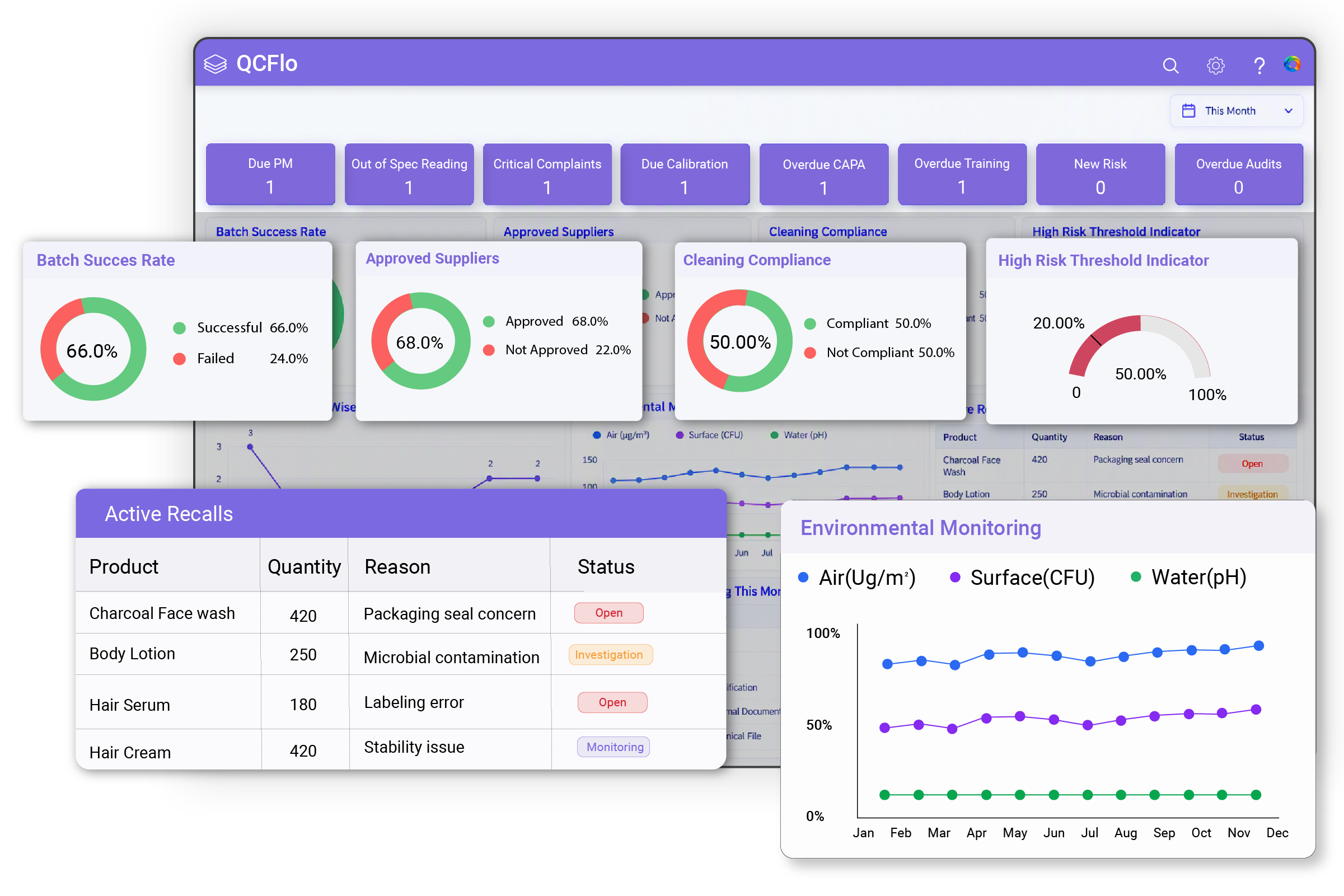Click the 68.0% approved suppliers donut
This screenshot has width=1344, height=896.
coord(420,341)
